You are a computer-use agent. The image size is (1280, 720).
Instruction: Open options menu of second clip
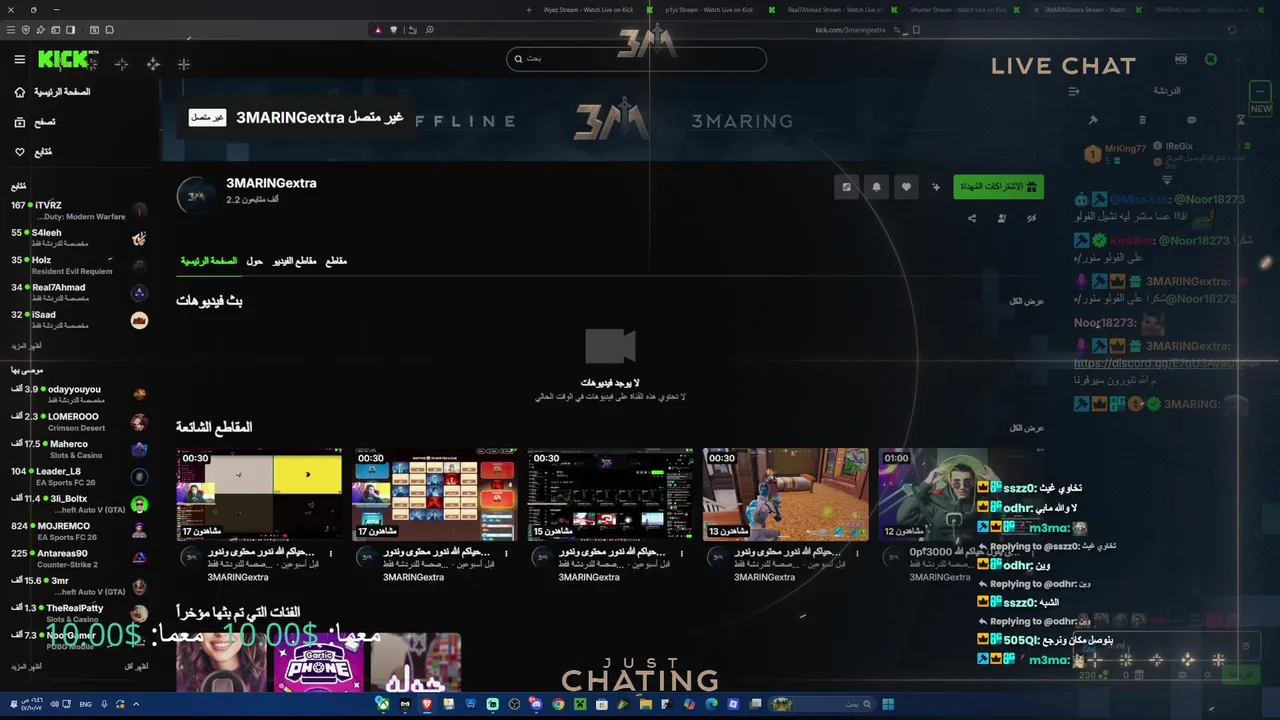(x=507, y=553)
